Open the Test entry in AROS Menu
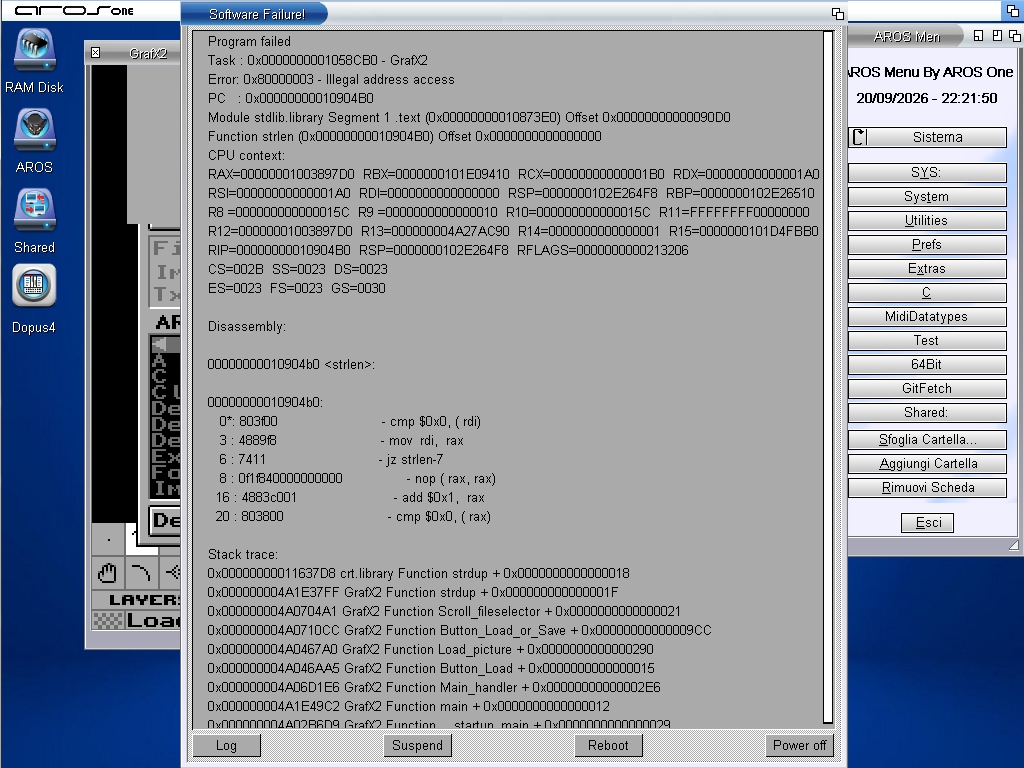This screenshot has height=768, width=1024. [x=927, y=340]
